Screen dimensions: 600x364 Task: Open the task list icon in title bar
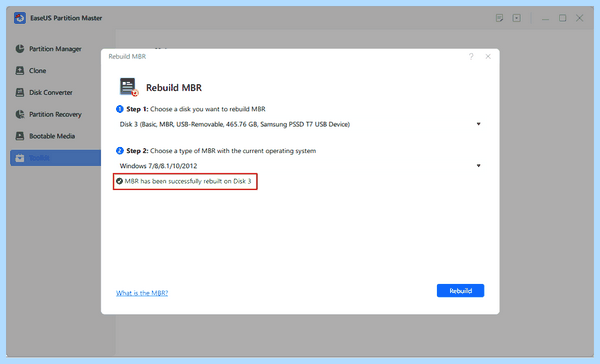(499, 18)
